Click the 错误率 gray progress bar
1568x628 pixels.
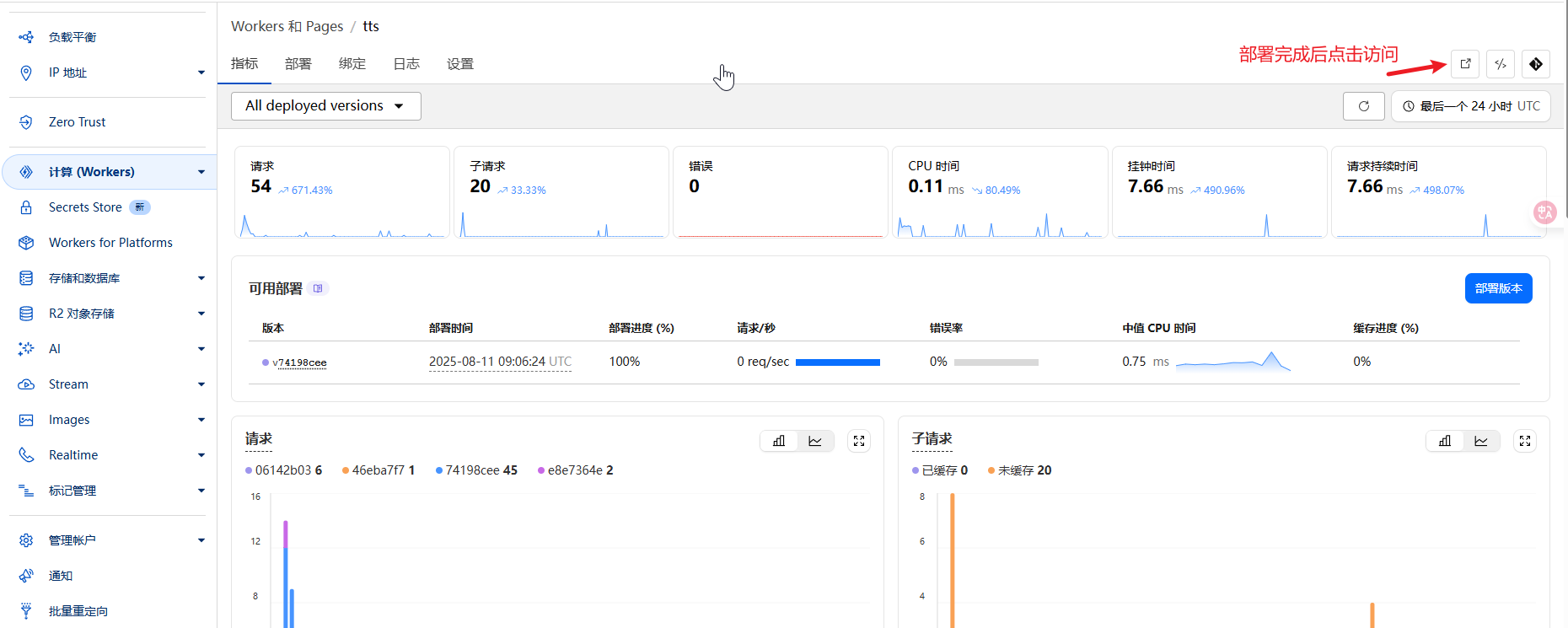[x=996, y=362]
